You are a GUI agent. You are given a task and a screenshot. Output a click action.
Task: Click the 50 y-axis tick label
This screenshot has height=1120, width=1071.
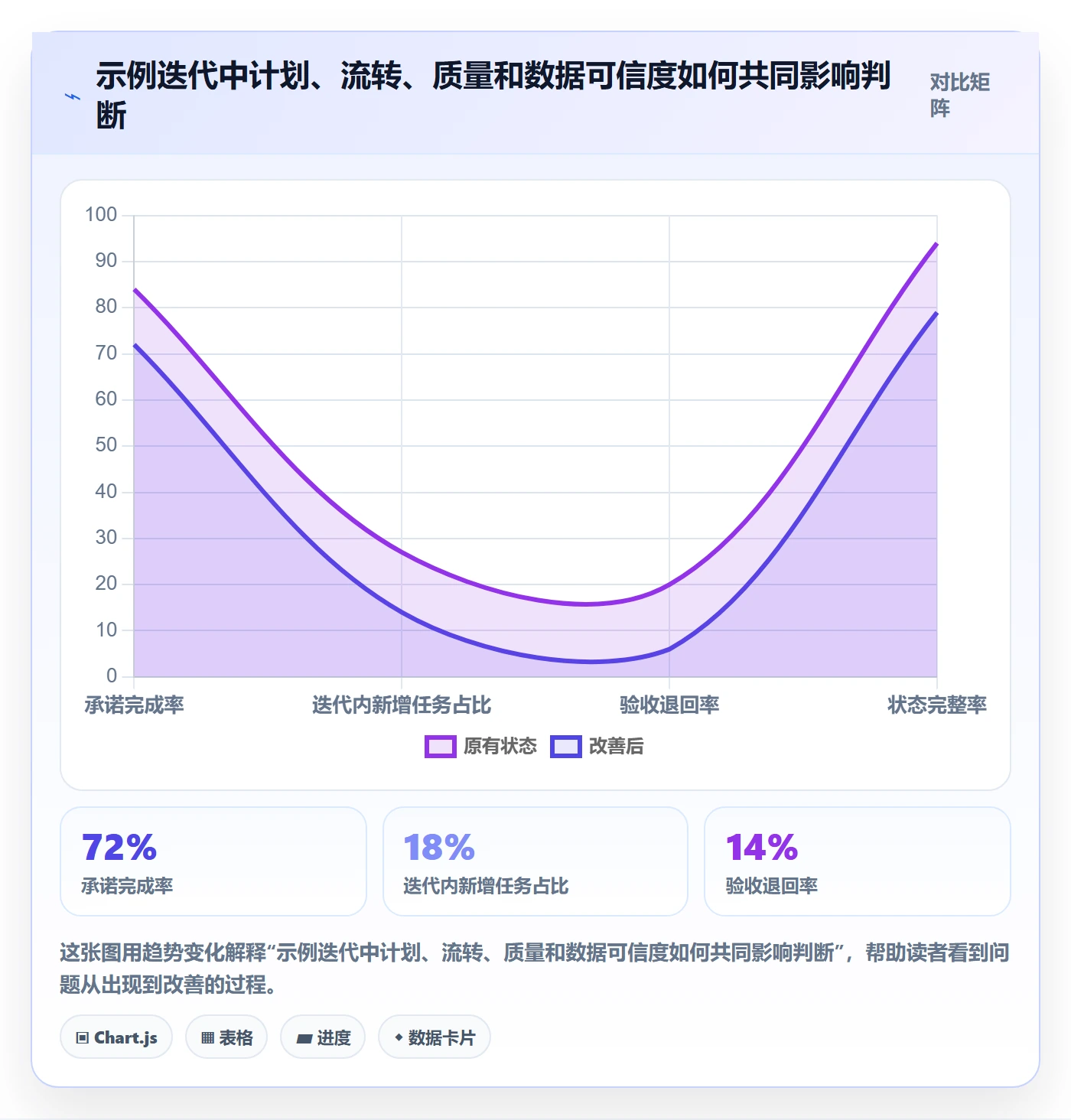coord(106,445)
